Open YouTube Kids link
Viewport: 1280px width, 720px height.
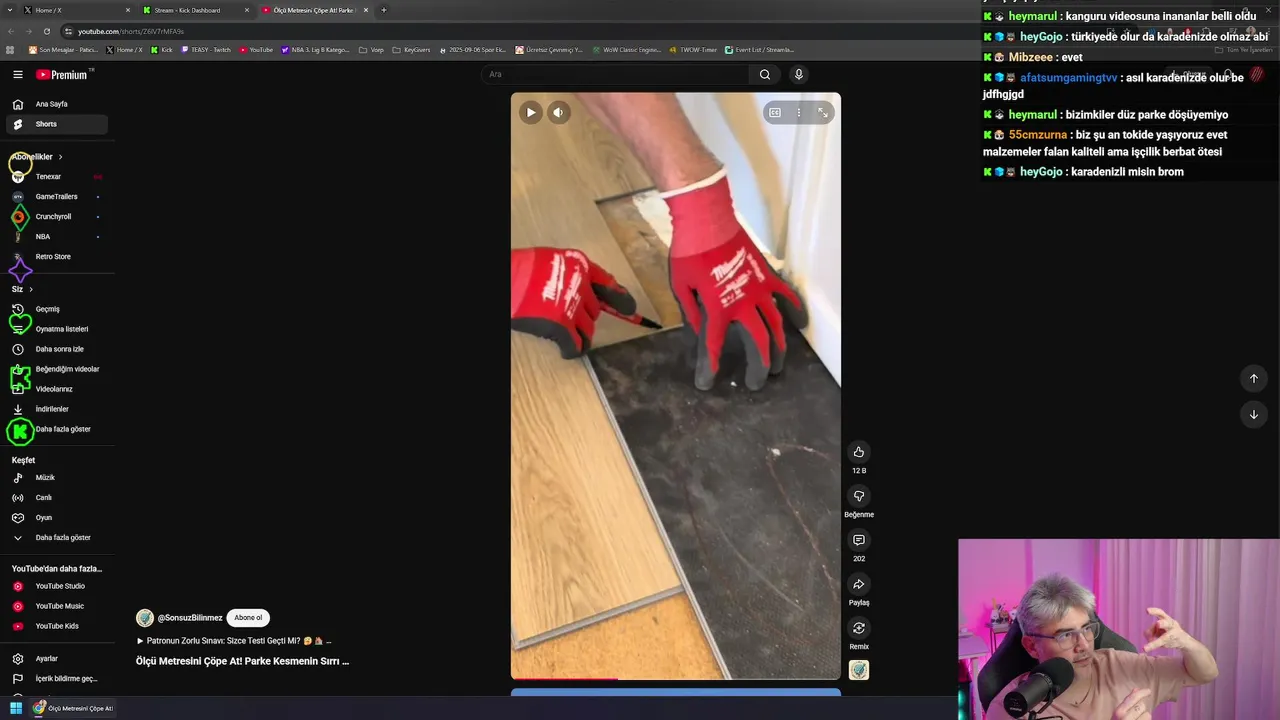click(x=56, y=626)
